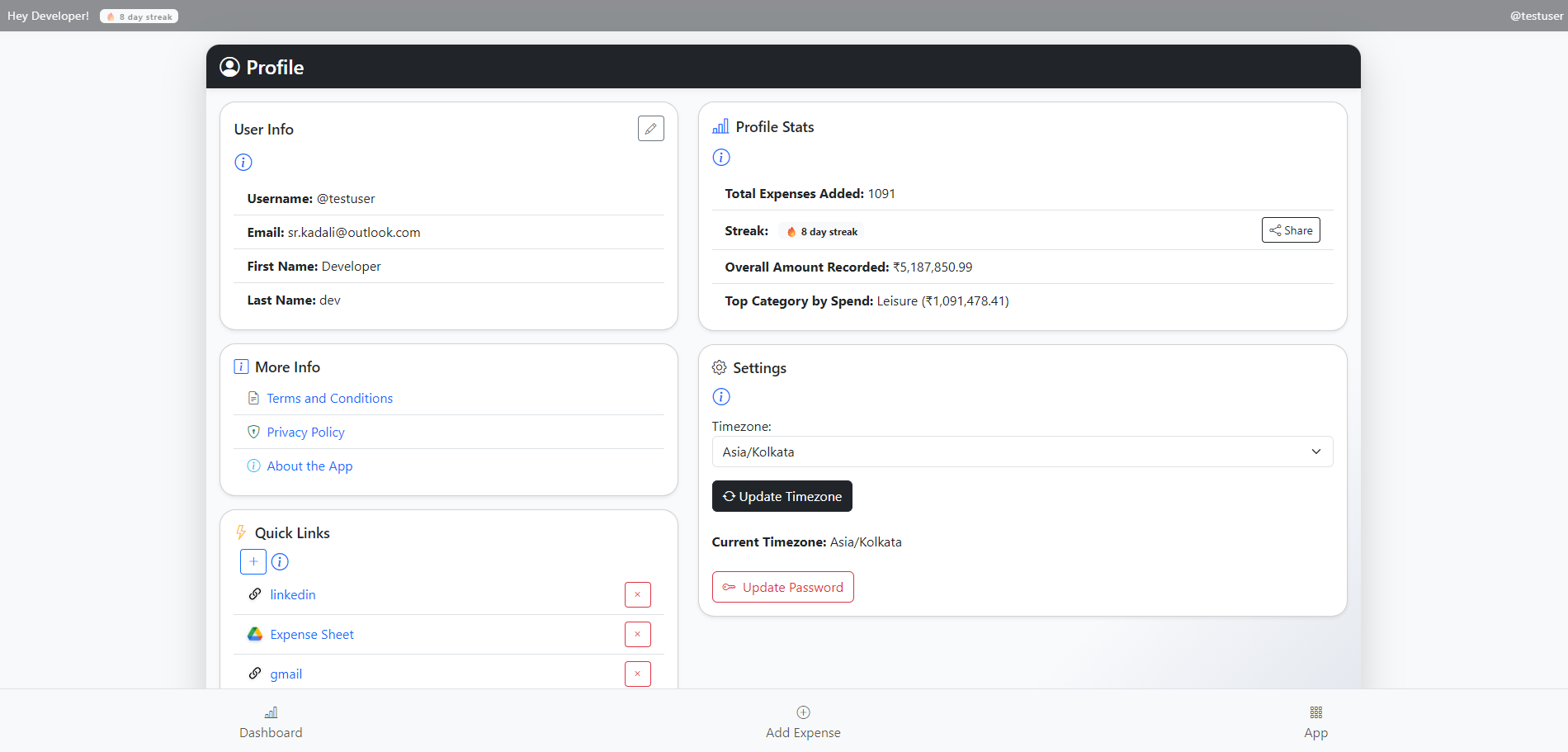Open the Timezone dropdown
The width and height of the screenshot is (1568, 752).
coord(1022,452)
